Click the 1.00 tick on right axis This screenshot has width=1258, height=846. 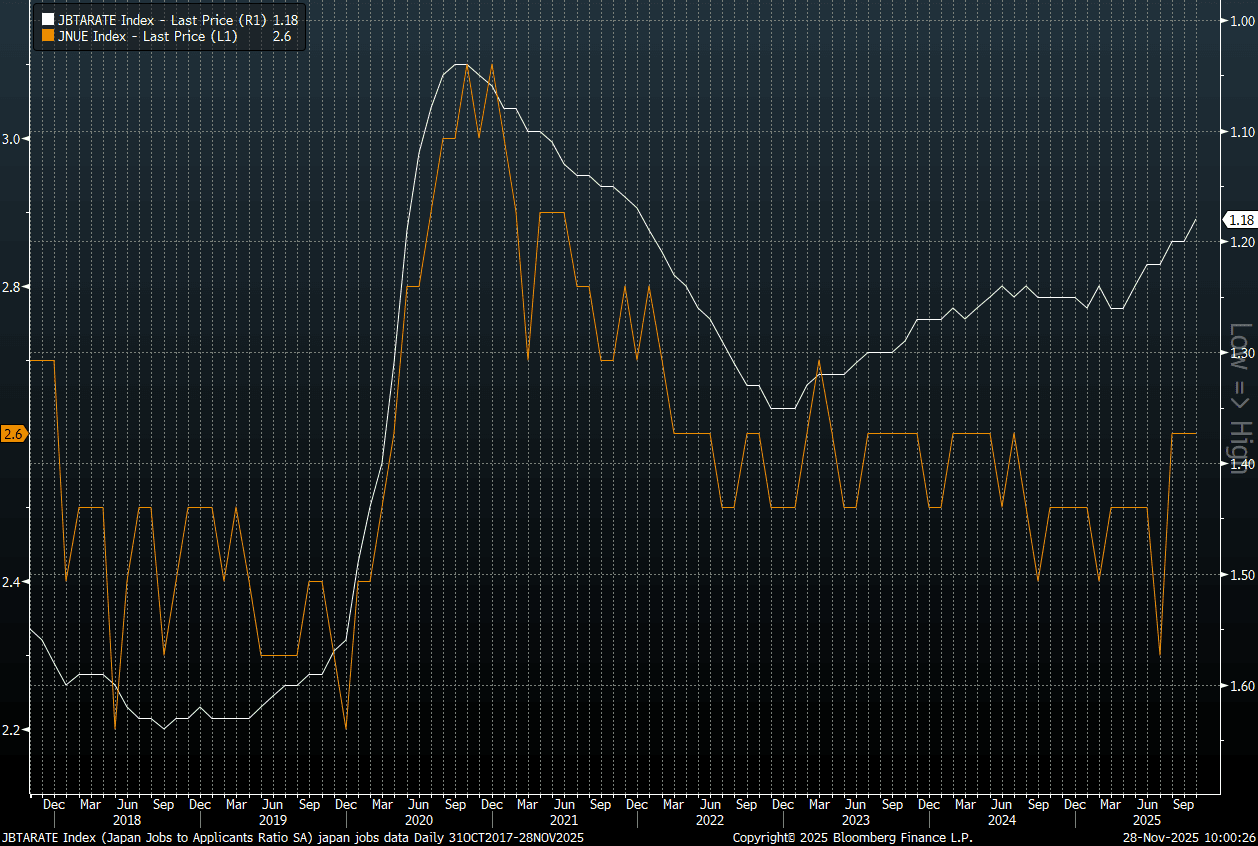click(x=1243, y=21)
